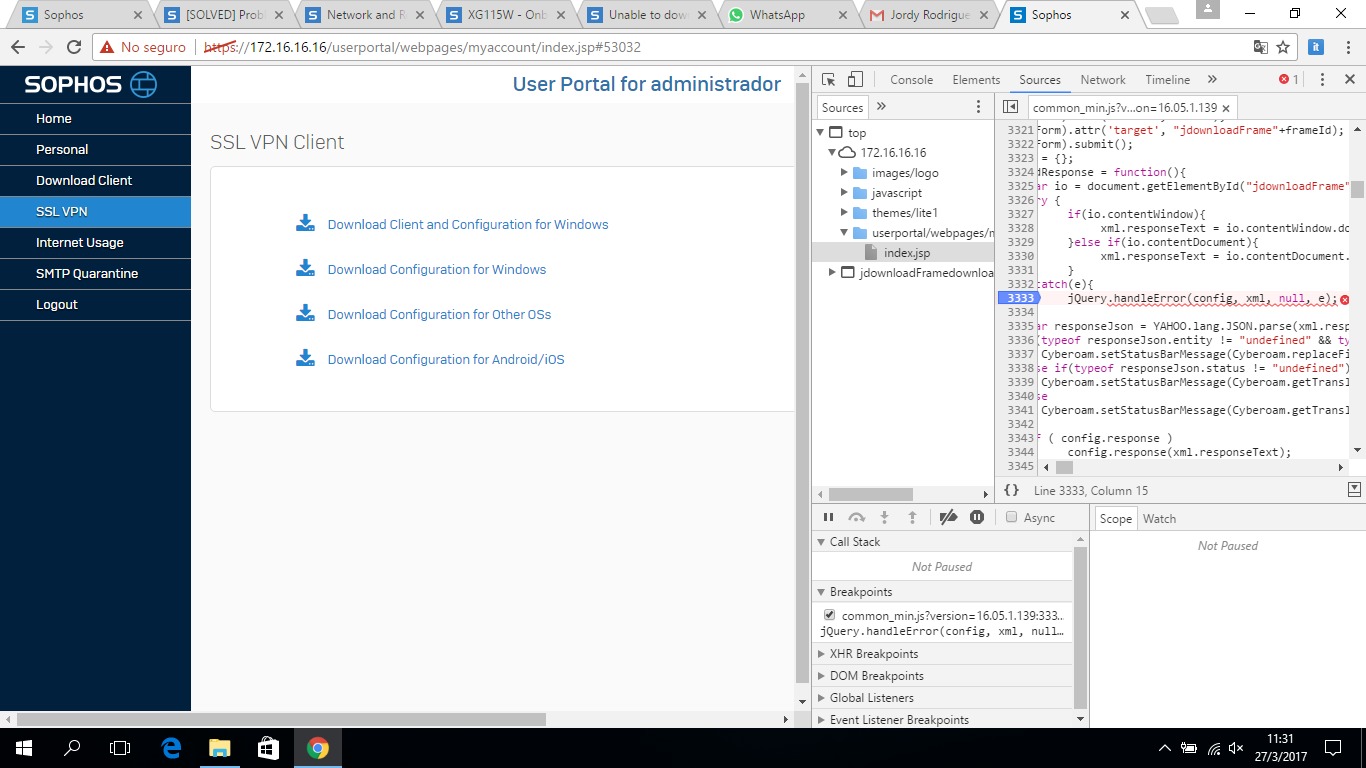Click the translate page icon in the address bar
Image resolution: width=1366 pixels, height=768 pixels.
click(1260, 47)
